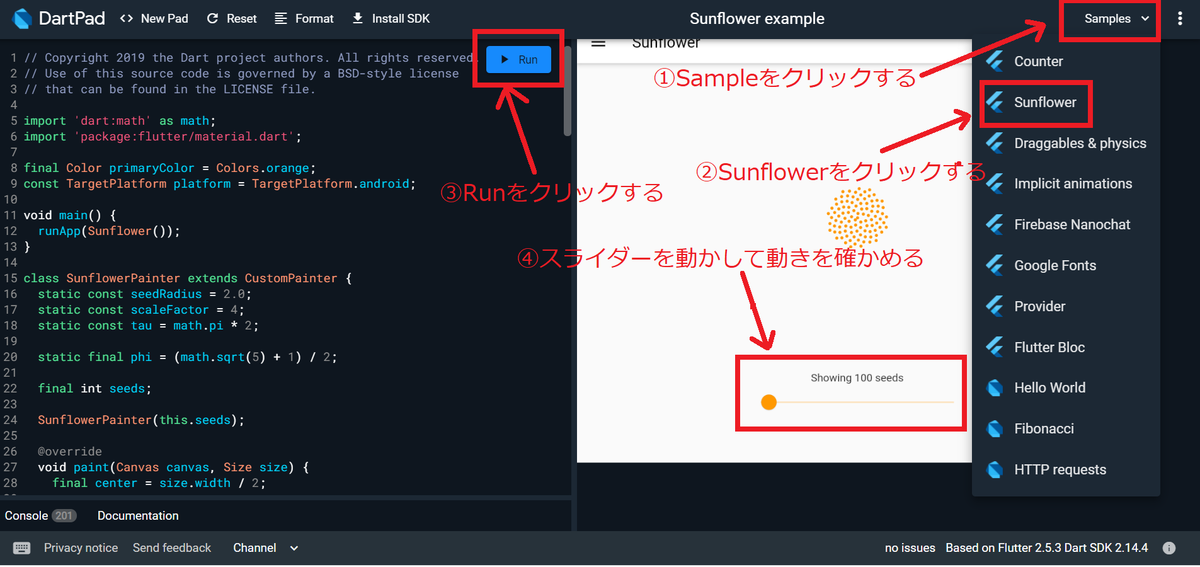Click the Sunflower example pad title
The image size is (1200, 567).
757,19
